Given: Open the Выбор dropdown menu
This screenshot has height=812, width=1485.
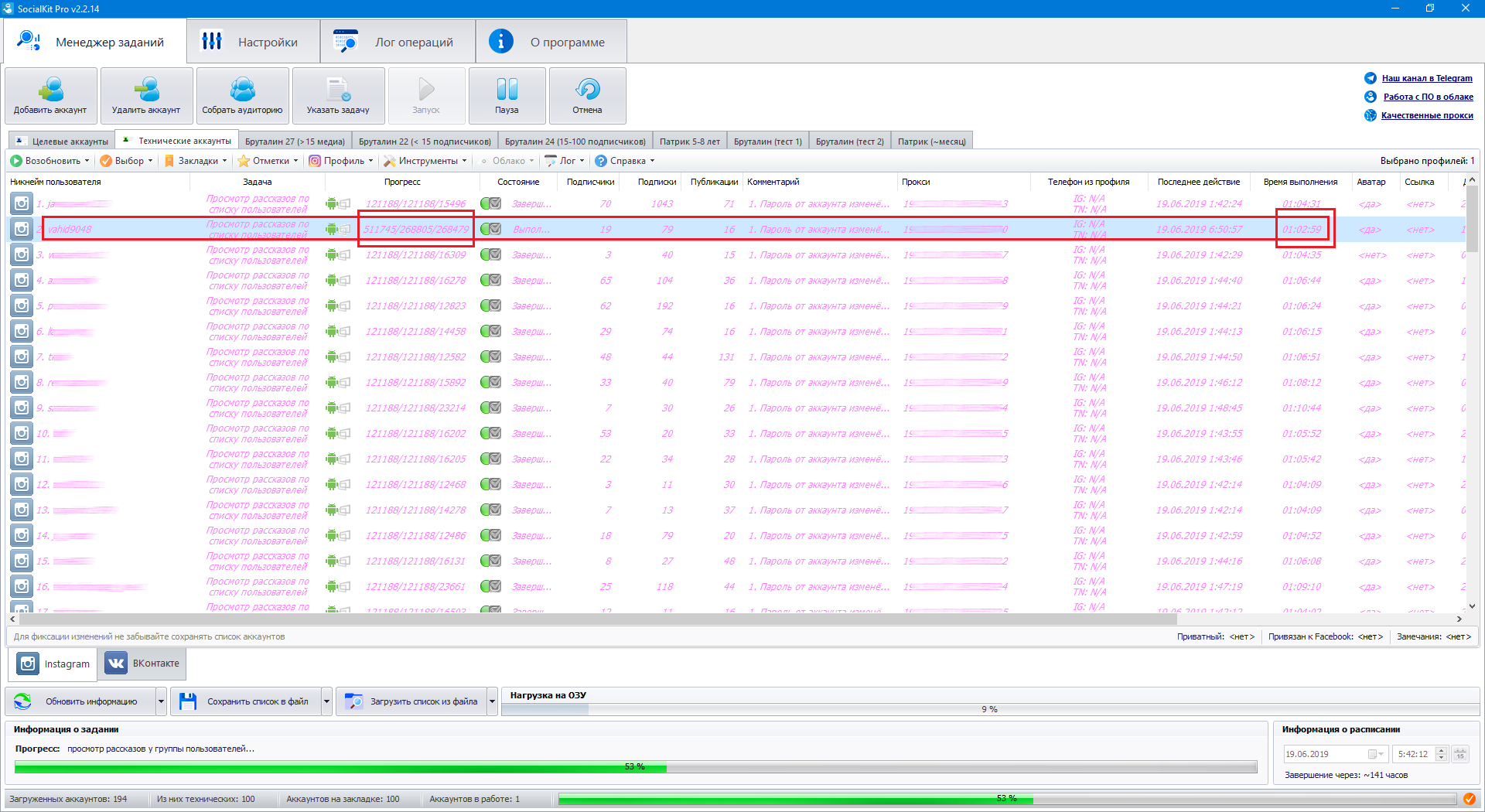Looking at the screenshot, I should click(x=127, y=161).
